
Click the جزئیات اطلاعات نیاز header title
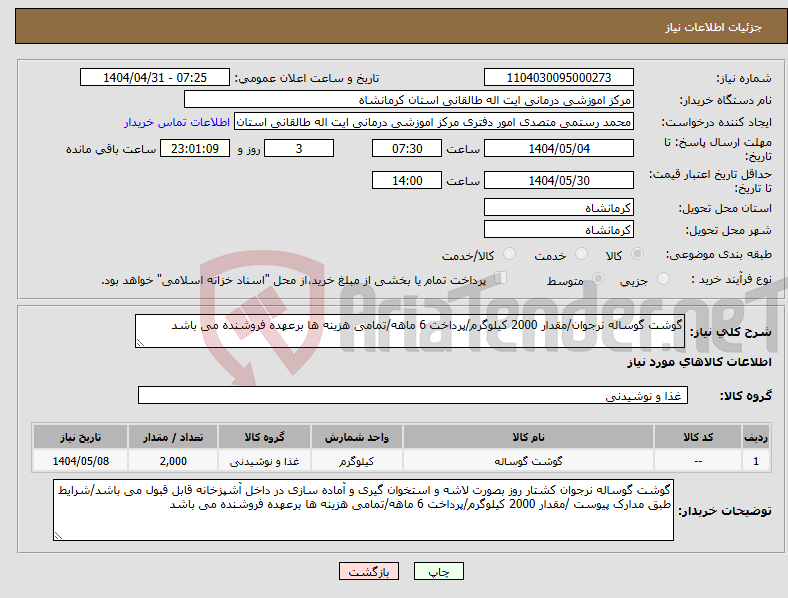[714, 27]
